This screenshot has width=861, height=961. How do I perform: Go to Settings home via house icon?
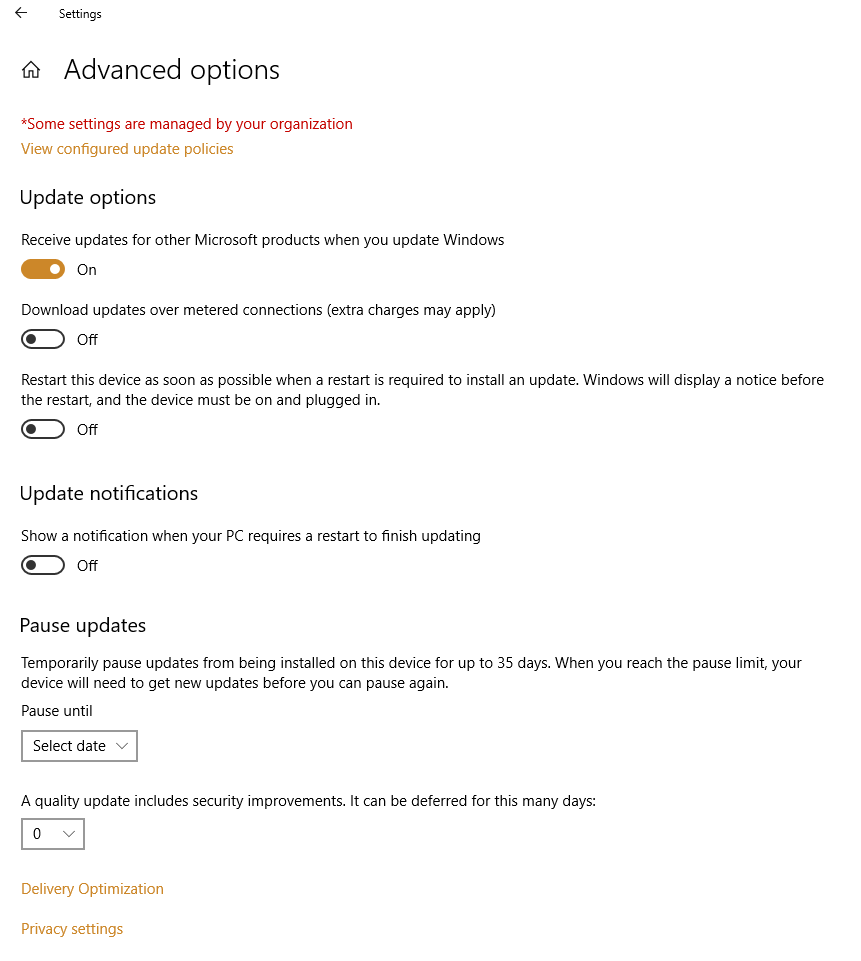(x=31, y=70)
